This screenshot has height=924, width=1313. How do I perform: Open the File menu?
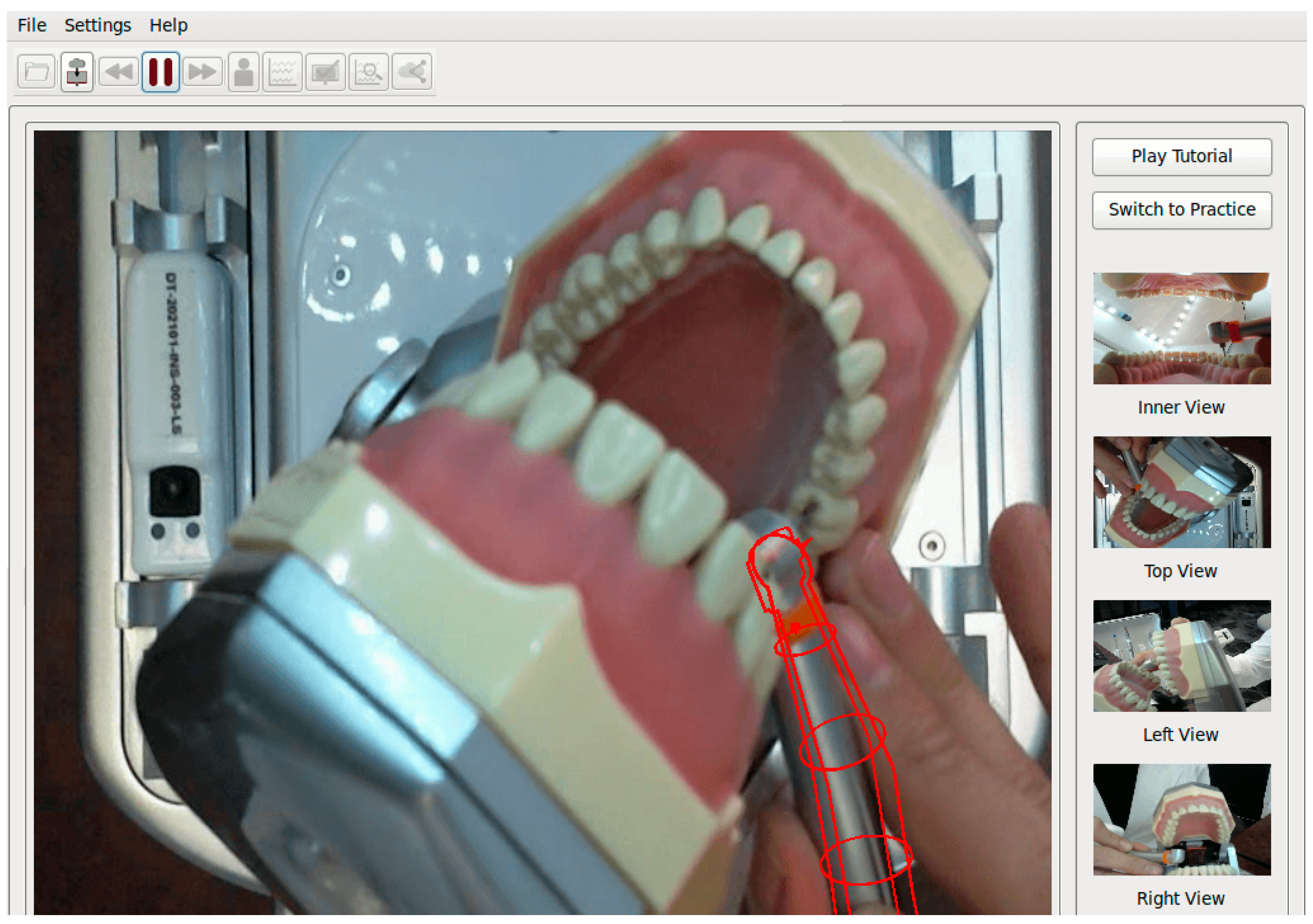32,25
